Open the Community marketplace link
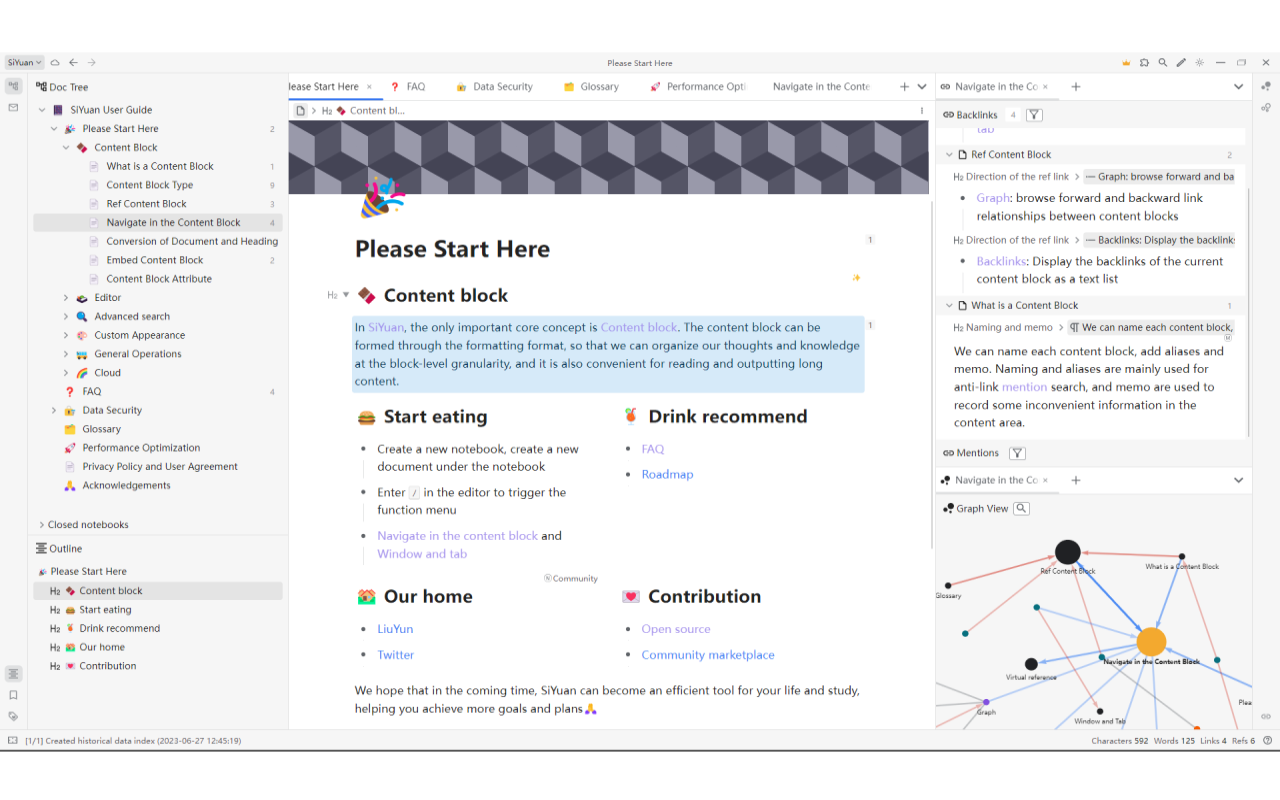 [708, 655]
